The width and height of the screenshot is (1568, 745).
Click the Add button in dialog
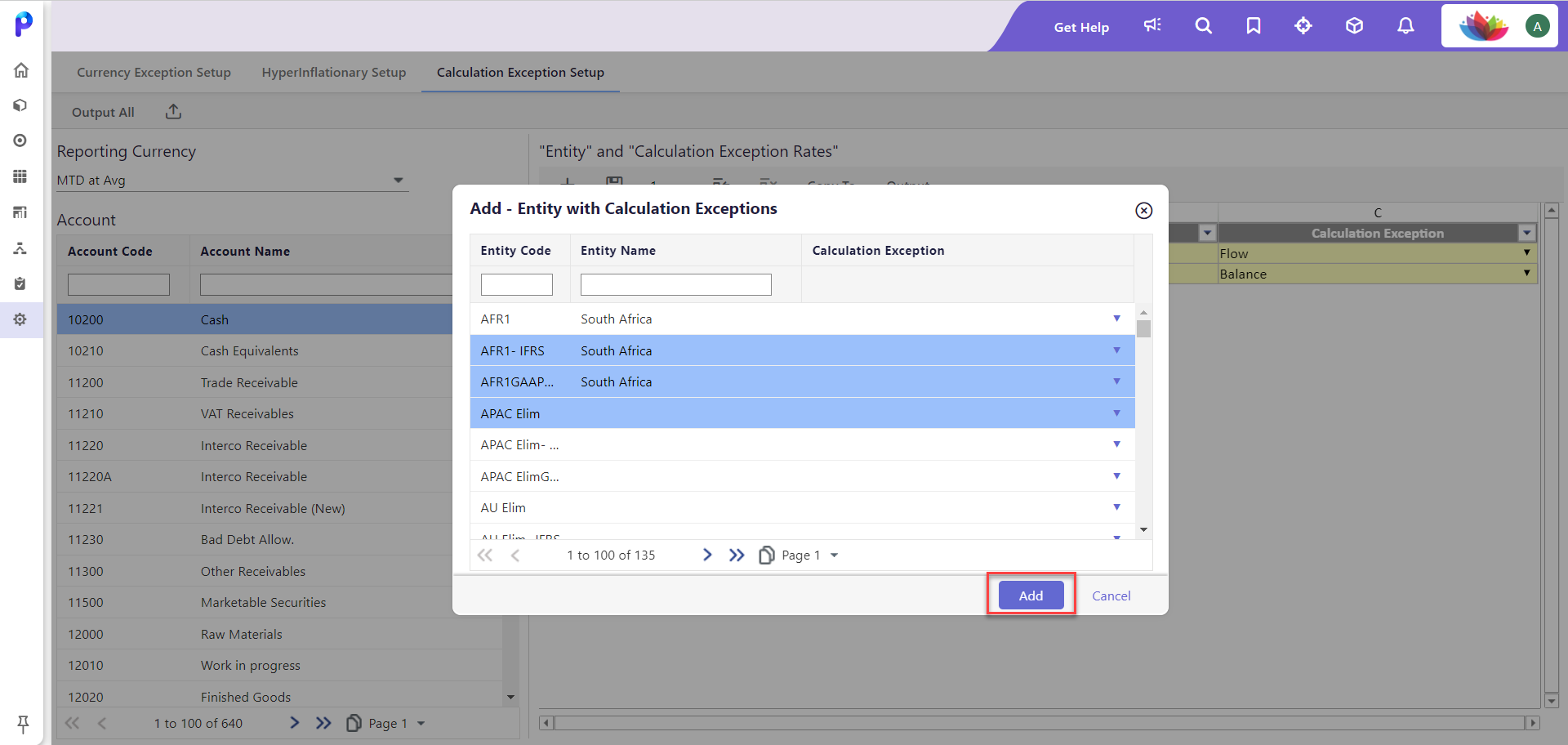point(1031,596)
